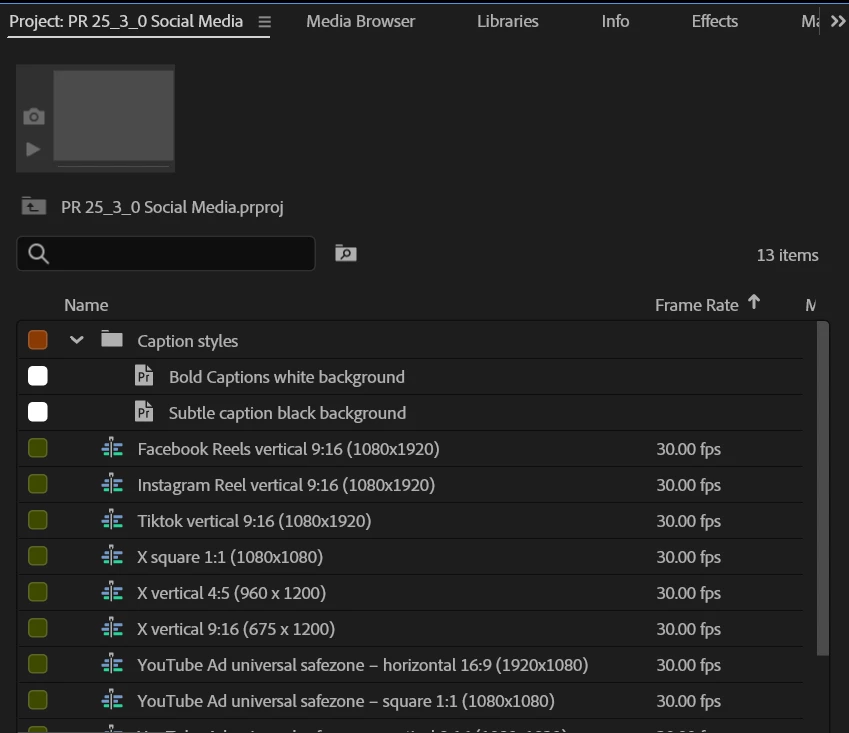Click the clip preview thumbnail

click(114, 116)
